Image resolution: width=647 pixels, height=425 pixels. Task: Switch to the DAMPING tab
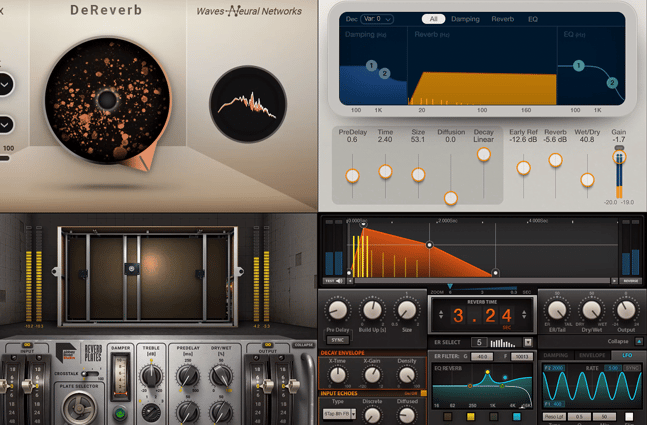(x=556, y=355)
